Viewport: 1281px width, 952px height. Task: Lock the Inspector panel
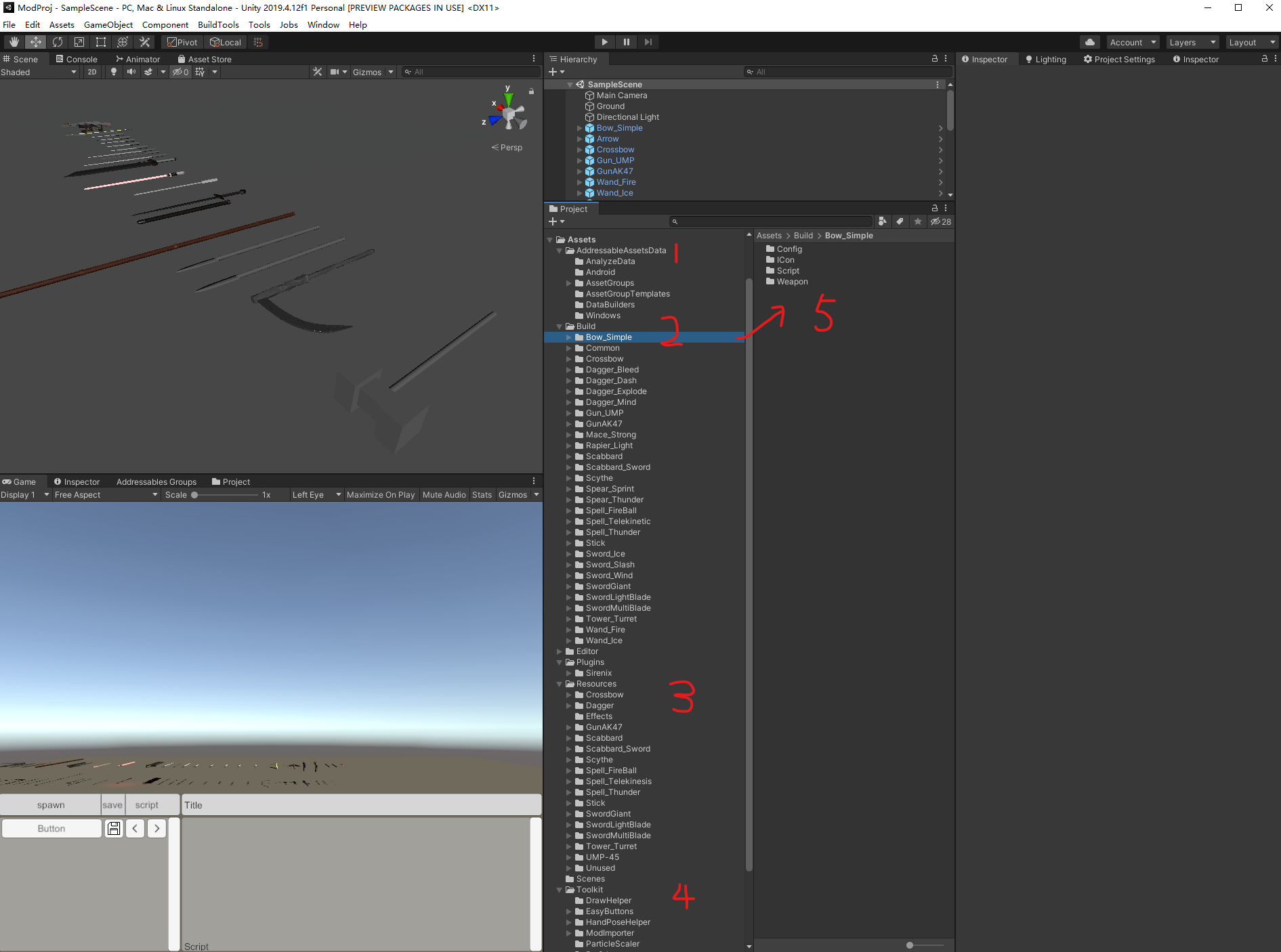coord(1264,59)
